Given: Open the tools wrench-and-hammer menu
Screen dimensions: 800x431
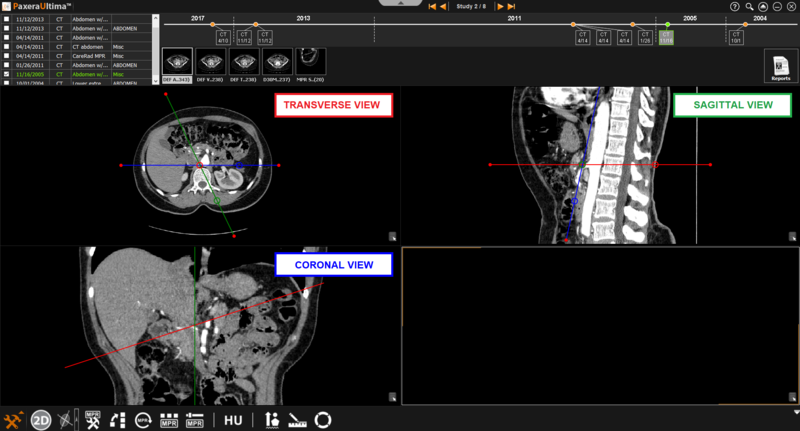Looking at the screenshot, I should tap(13, 419).
